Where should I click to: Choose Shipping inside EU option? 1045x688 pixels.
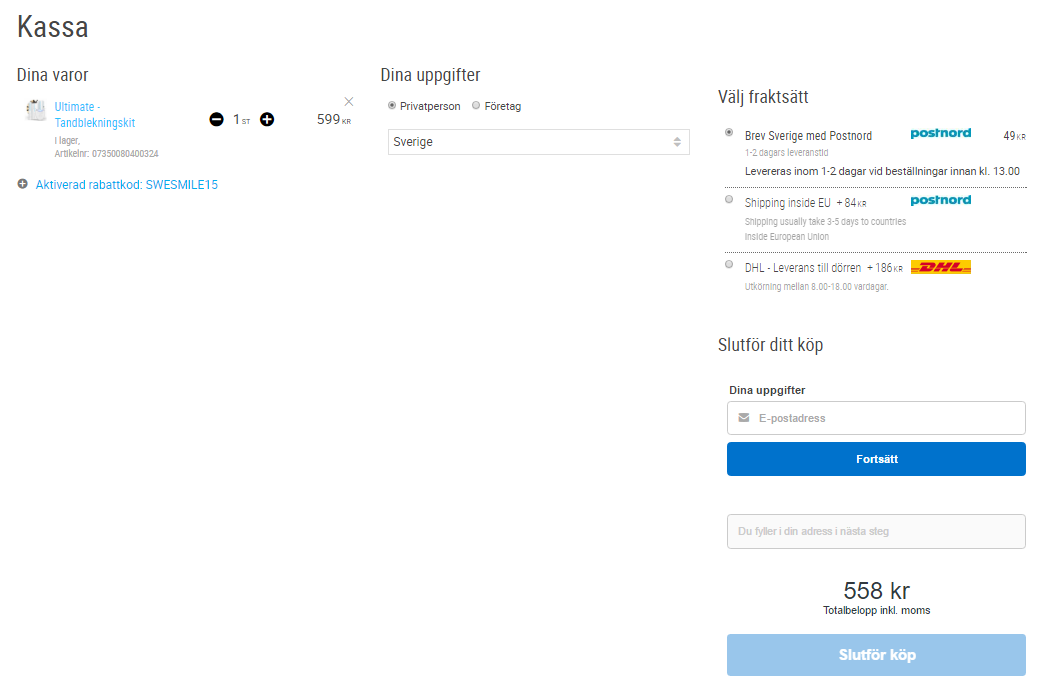click(x=729, y=200)
